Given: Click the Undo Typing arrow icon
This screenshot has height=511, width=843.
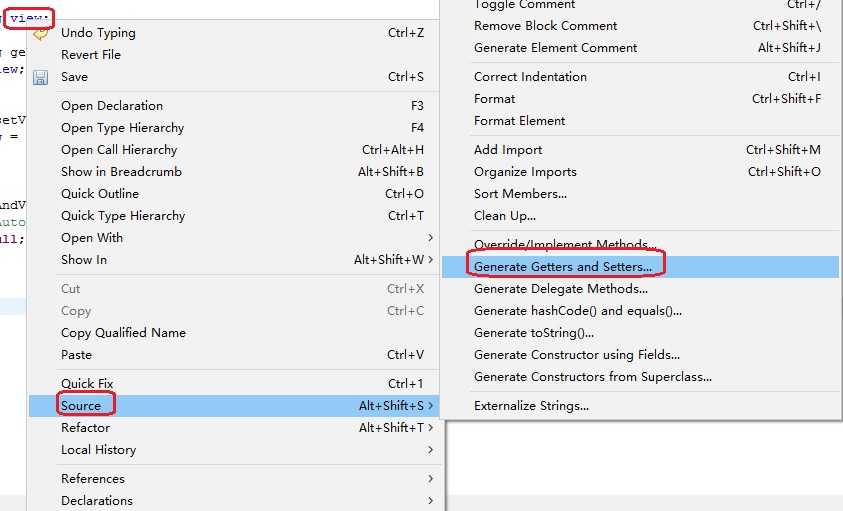Looking at the screenshot, I should coord(40,34).
